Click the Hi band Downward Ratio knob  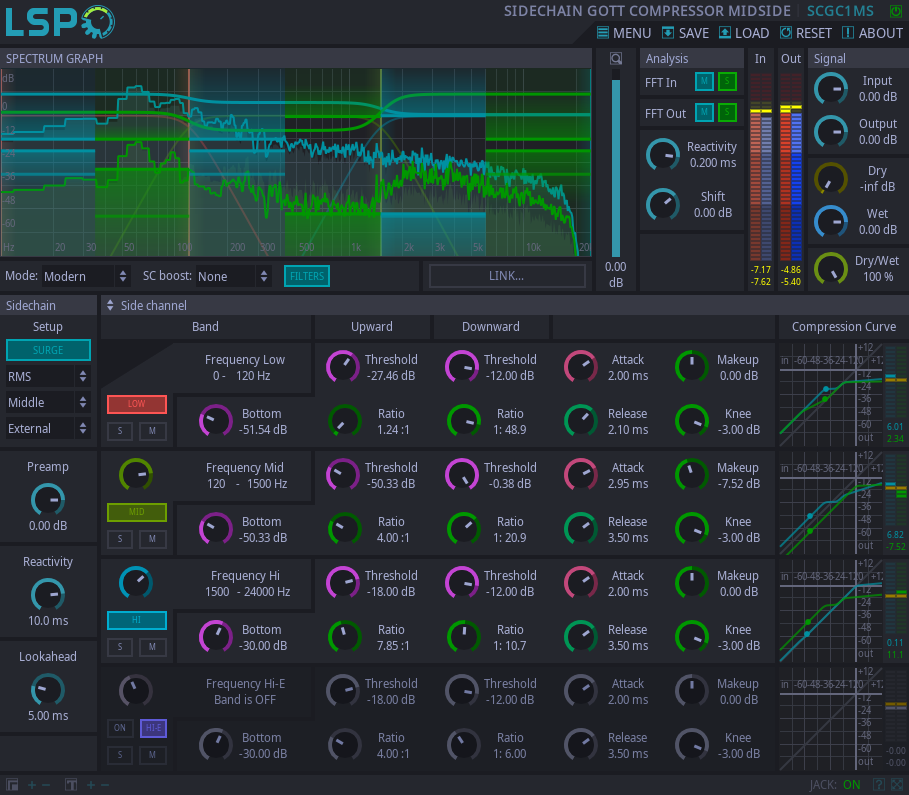(x=464, y=637)
